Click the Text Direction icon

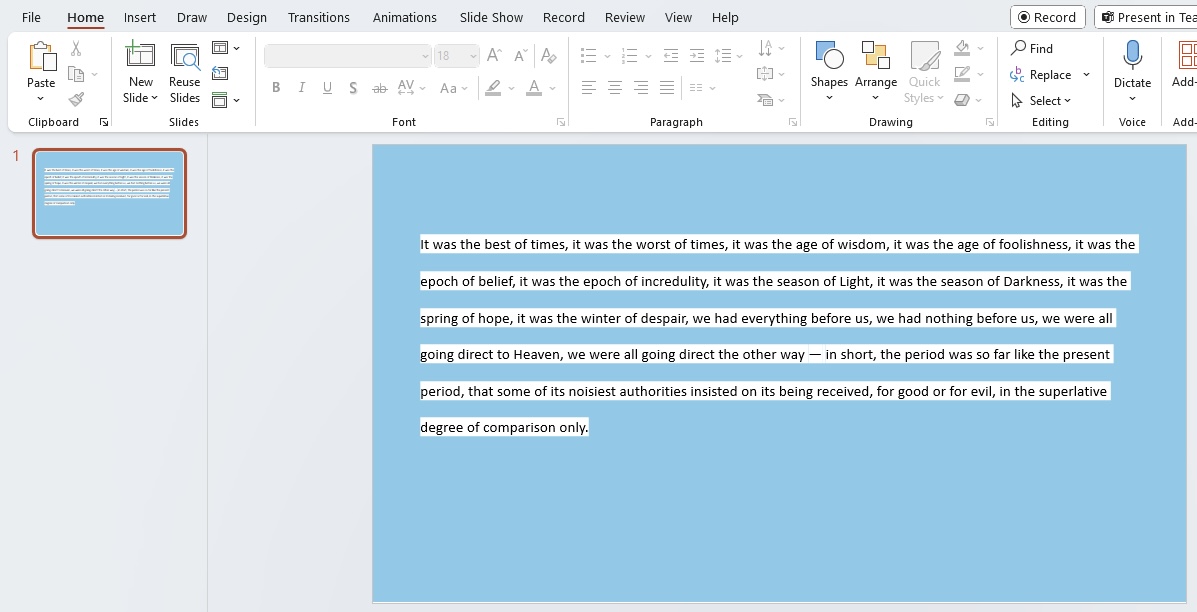coord(765,48)
